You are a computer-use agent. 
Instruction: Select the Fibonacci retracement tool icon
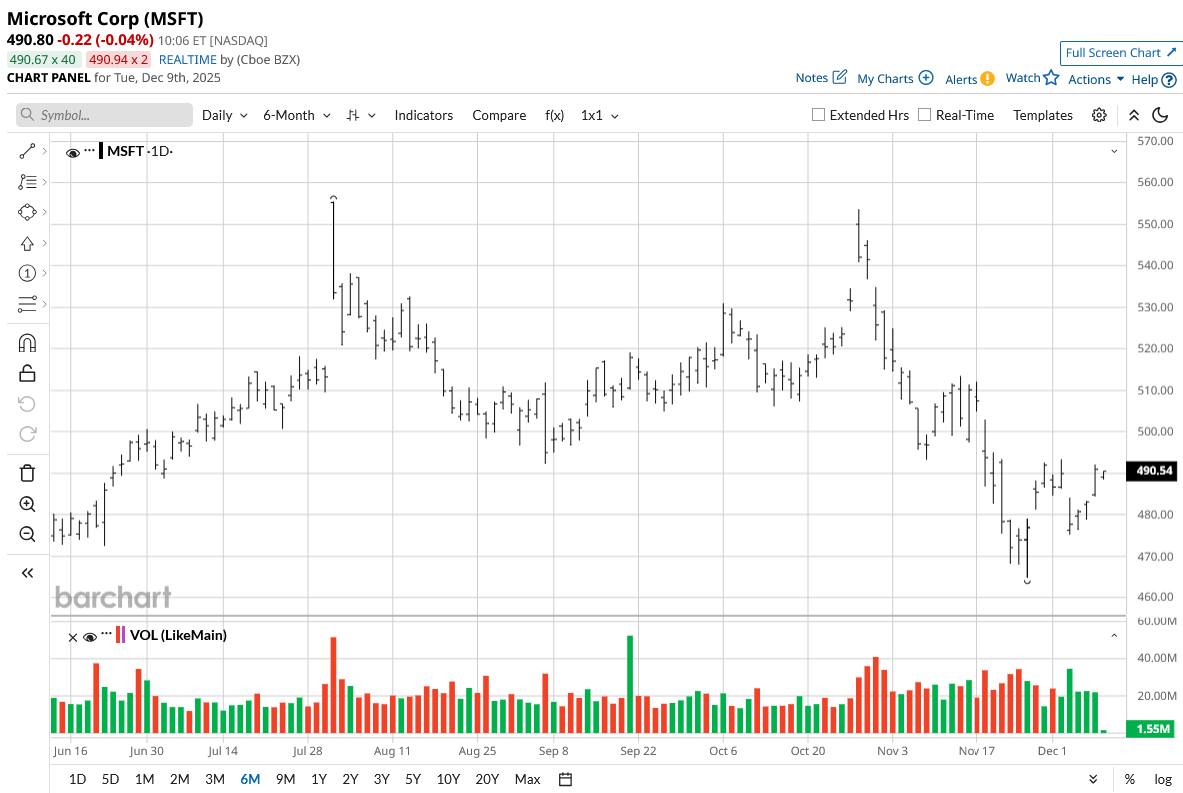[27, 182]
